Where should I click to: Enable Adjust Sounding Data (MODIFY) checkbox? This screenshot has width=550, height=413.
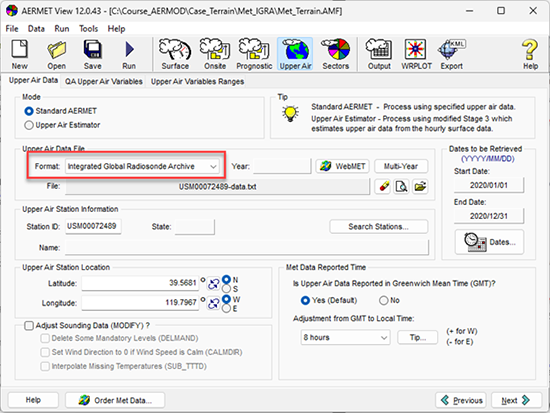pyautogui.click(x=29, y=326)
